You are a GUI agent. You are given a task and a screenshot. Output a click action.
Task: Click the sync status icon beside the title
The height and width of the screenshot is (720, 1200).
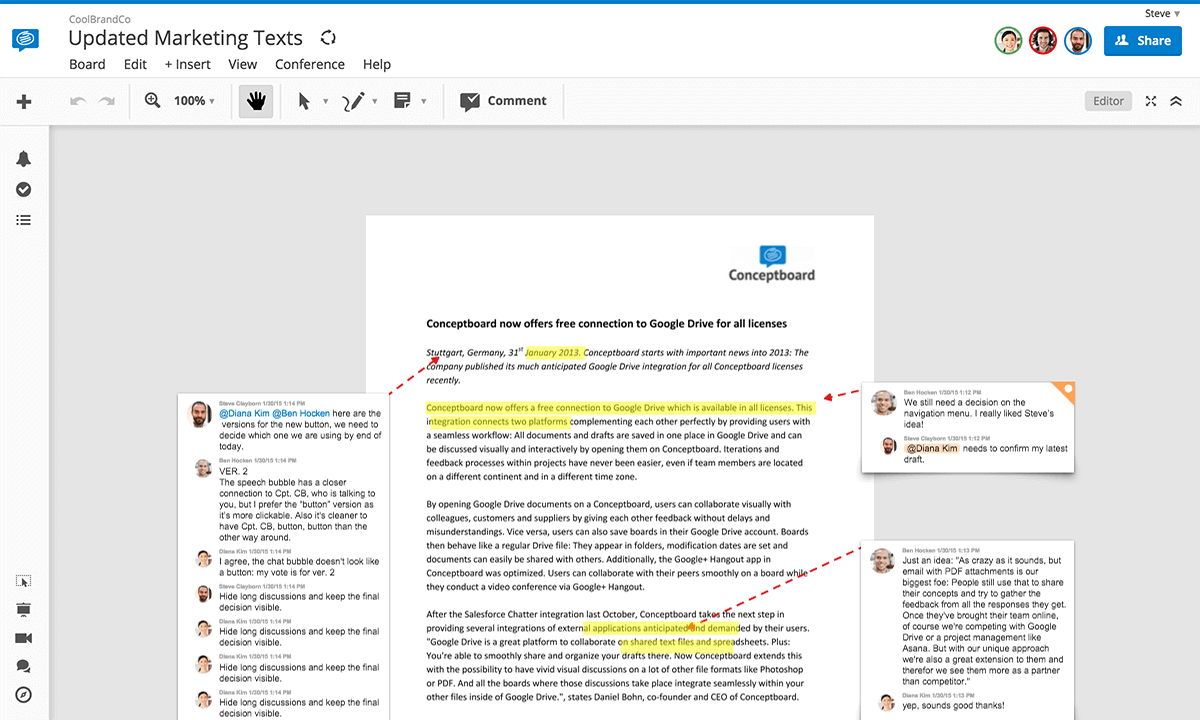328,38
